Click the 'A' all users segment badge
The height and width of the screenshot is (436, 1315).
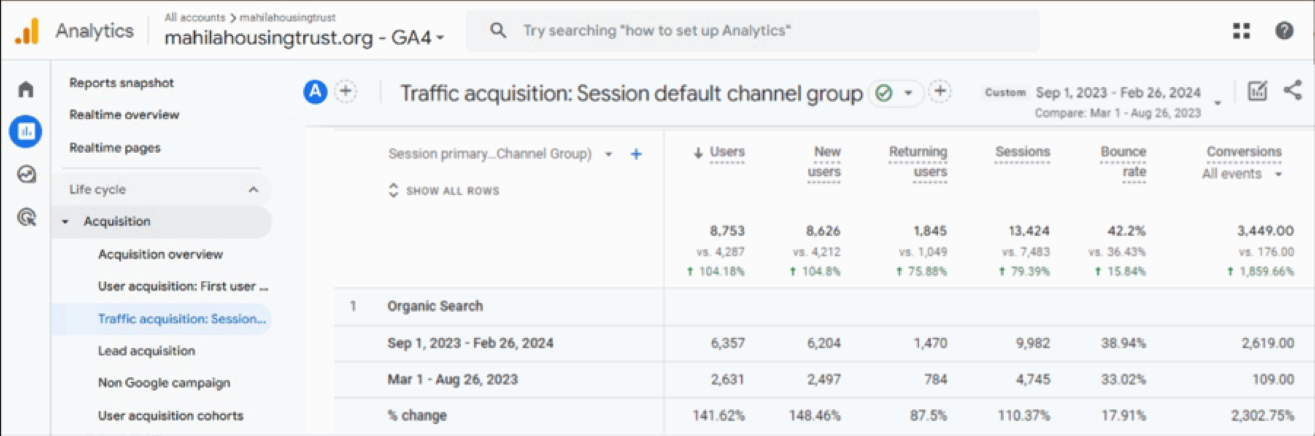pos(316,92)
